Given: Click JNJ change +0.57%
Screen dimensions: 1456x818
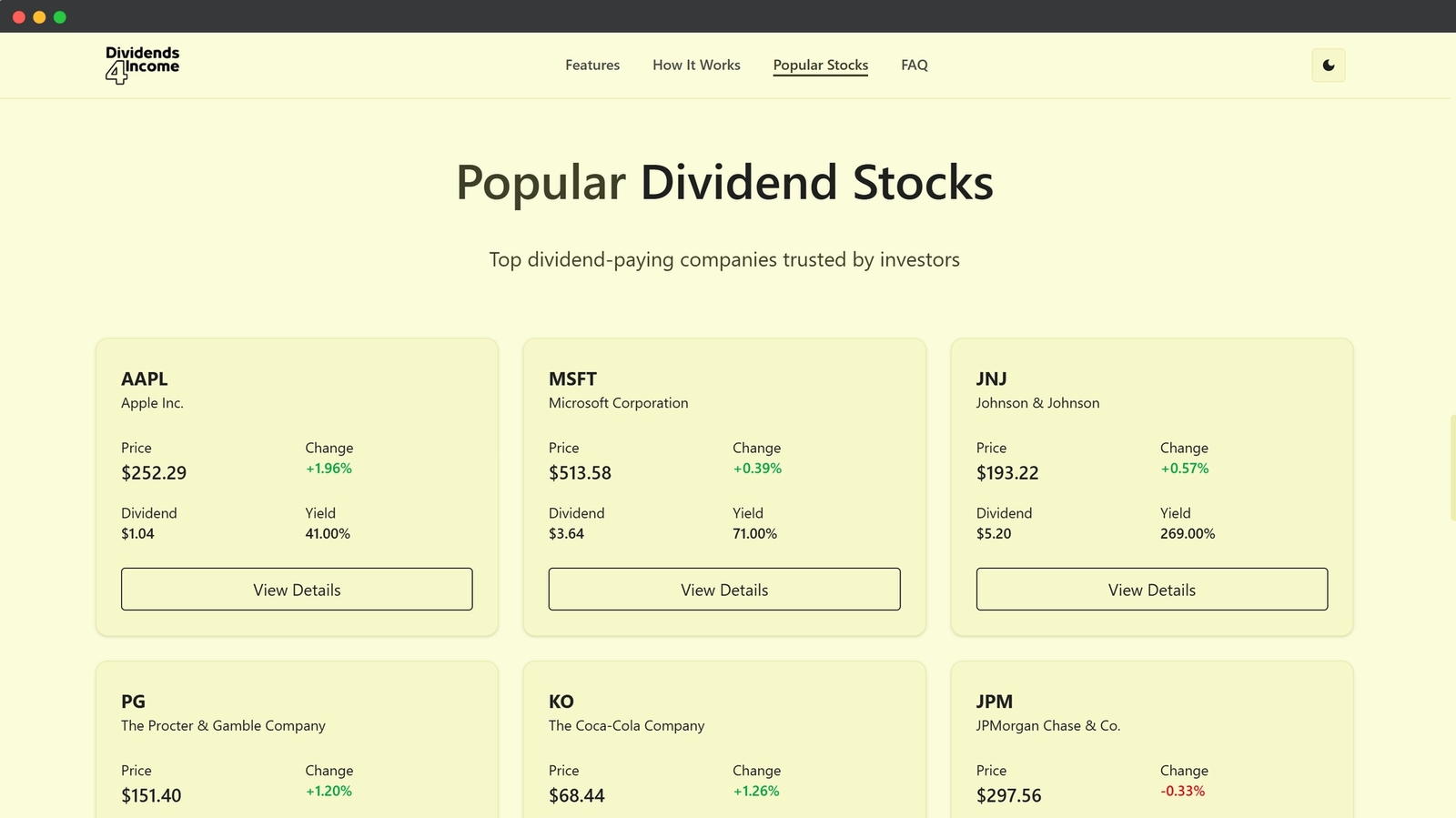Looking at the screenshot, I should point(1185,469).
